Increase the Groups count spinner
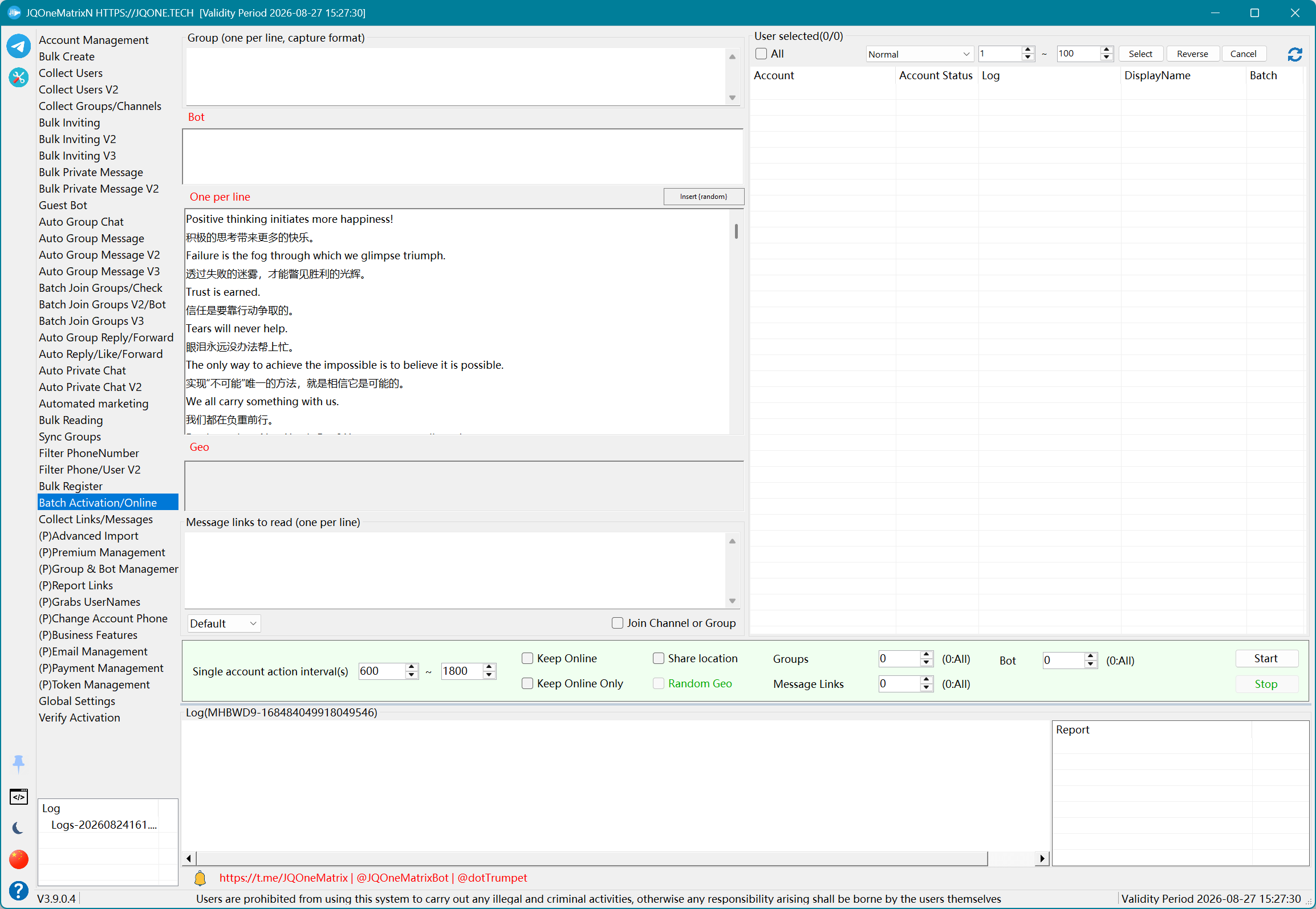The width and height of the screenshot is (1316, 909). tap(927, 655)
